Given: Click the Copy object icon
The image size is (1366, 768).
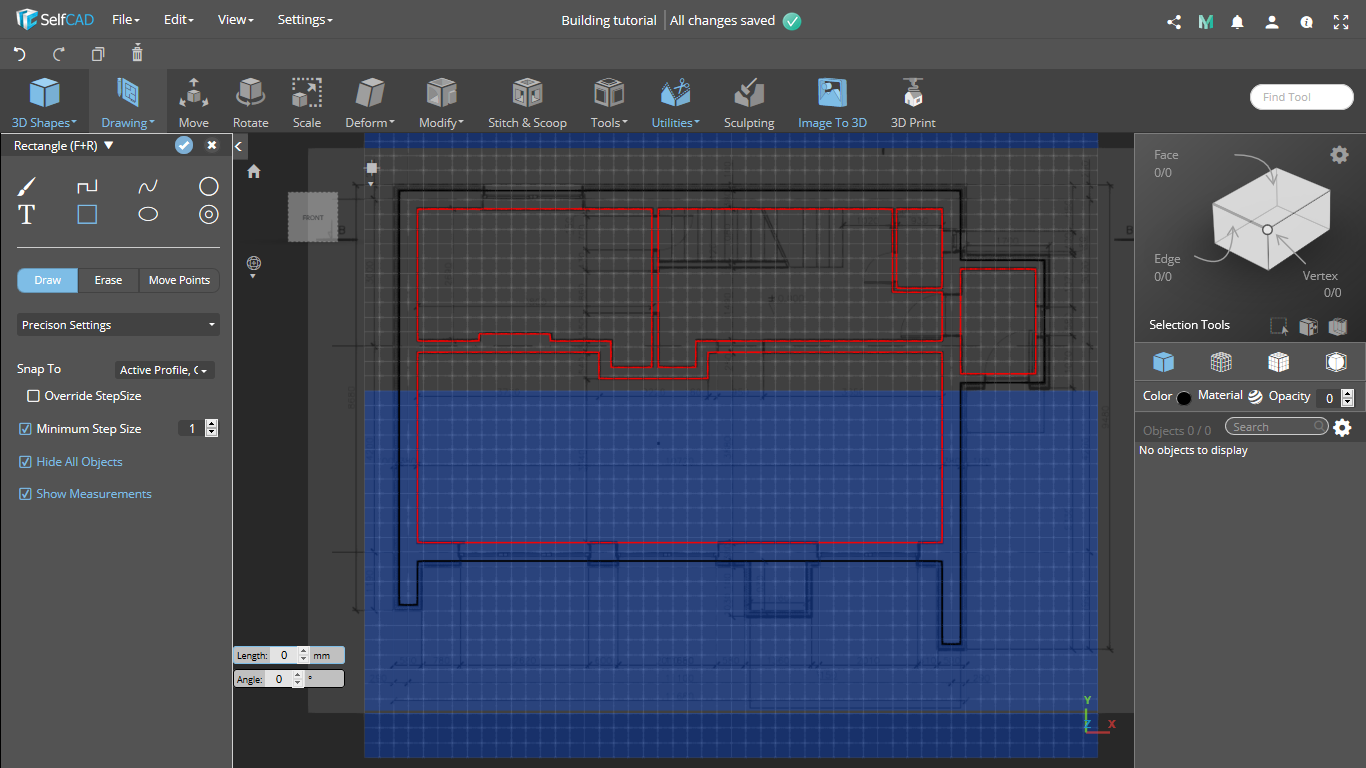Looking at the screenshot, I should pos(98,54).
